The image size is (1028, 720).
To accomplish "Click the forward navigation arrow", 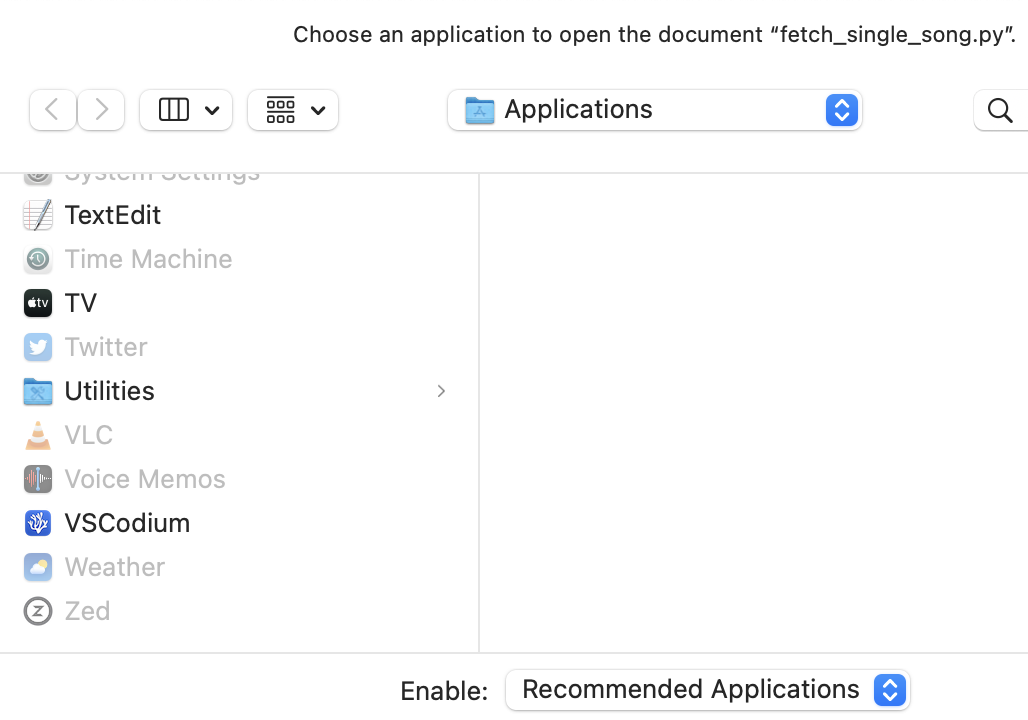I will (x=101, y=109).
